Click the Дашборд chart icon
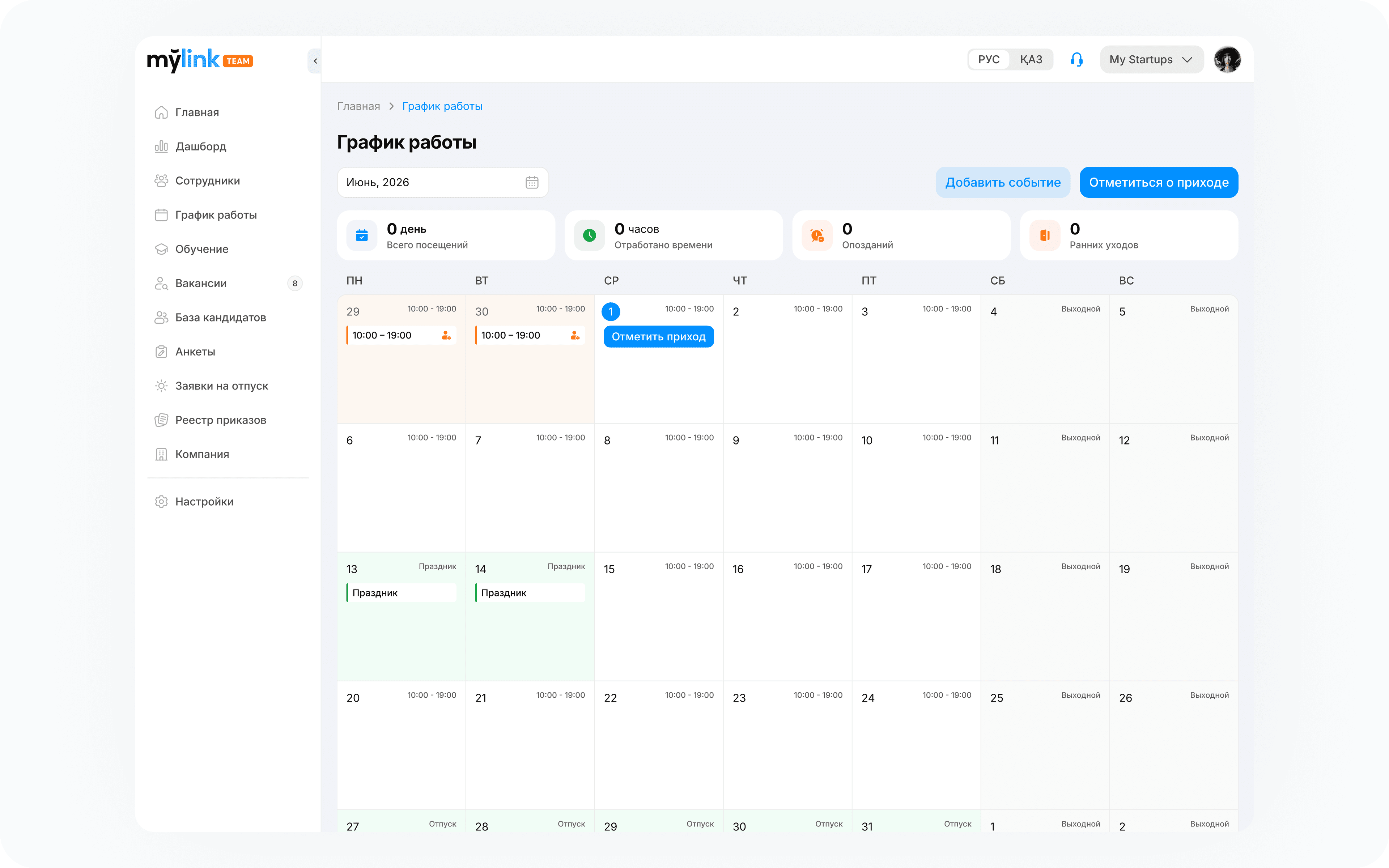Image resolution: width=1389 pixels, height=868 pixels. pos(161,146)
